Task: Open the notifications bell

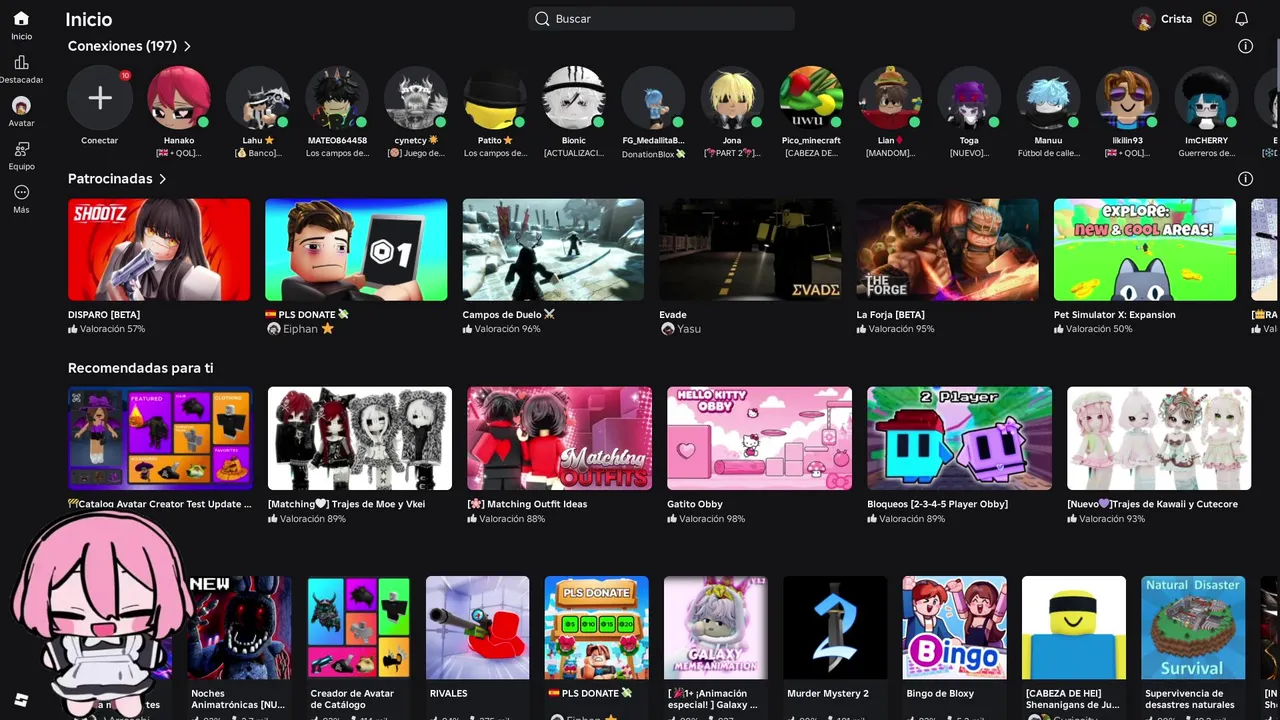Action: click(x=1241, y=19)
